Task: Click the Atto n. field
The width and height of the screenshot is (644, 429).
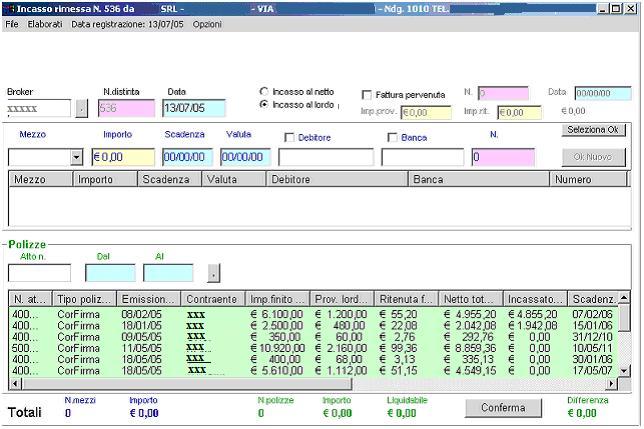Action: coord(39,273)
